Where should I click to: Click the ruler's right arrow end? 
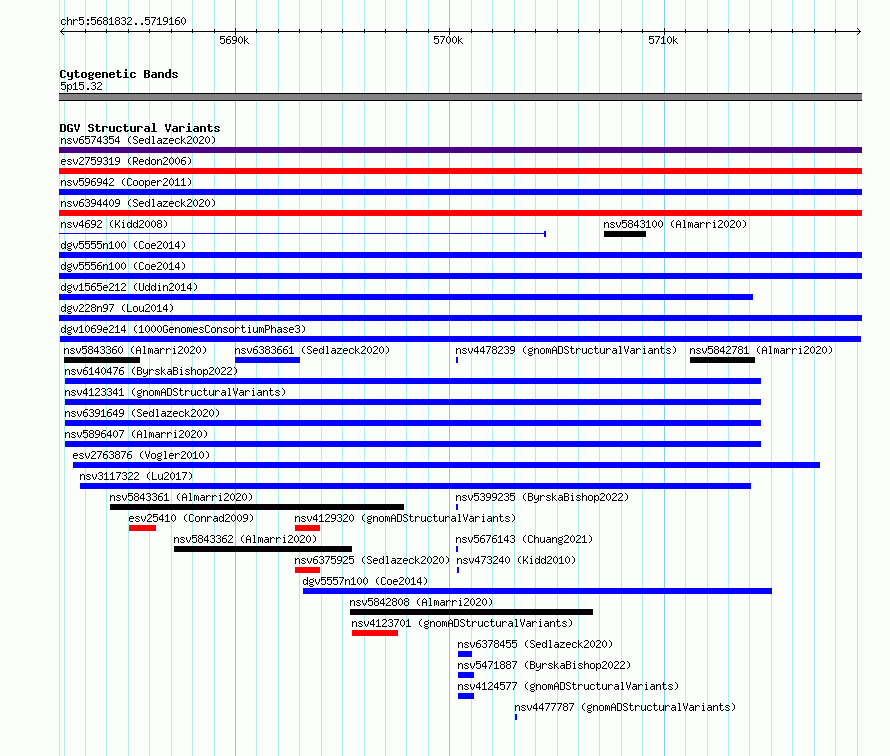pyautogui.click(x=859, y=31)
